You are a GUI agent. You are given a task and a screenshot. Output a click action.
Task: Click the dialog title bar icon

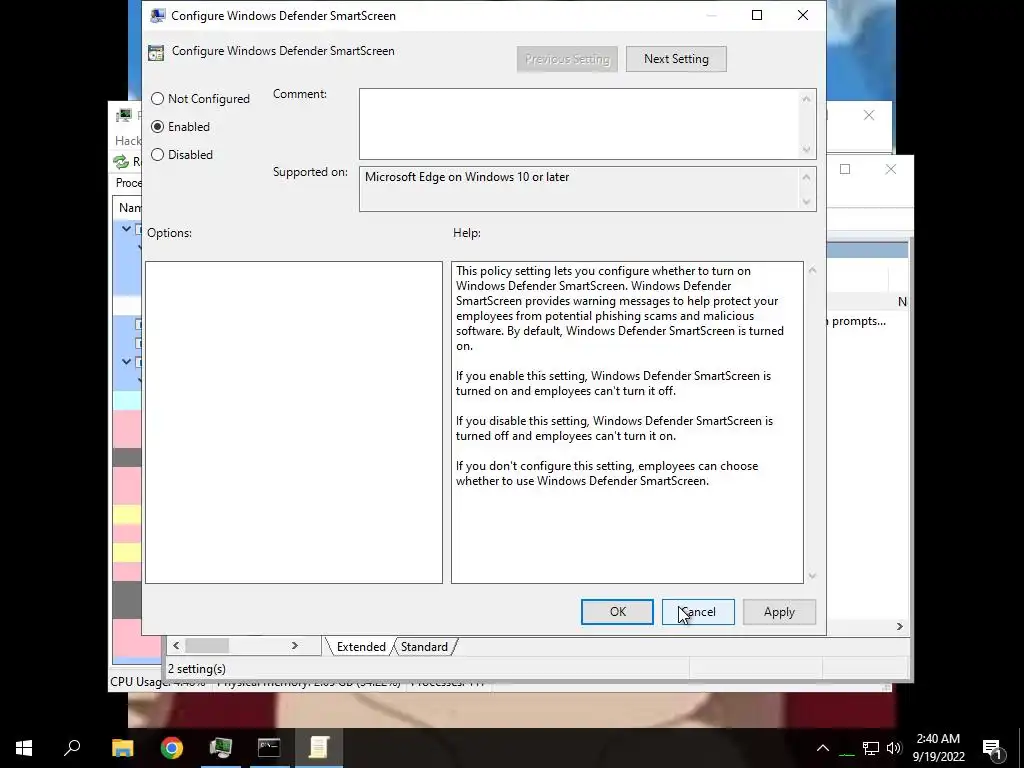click(x=157, y=16)
